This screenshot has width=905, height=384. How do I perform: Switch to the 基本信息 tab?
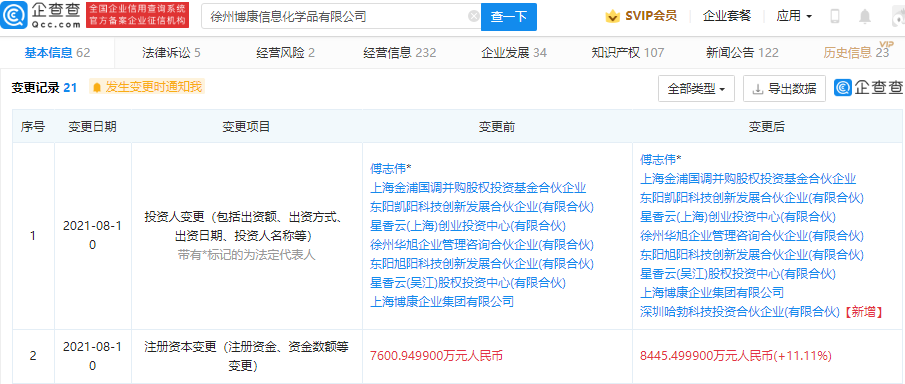coord(57,53)
